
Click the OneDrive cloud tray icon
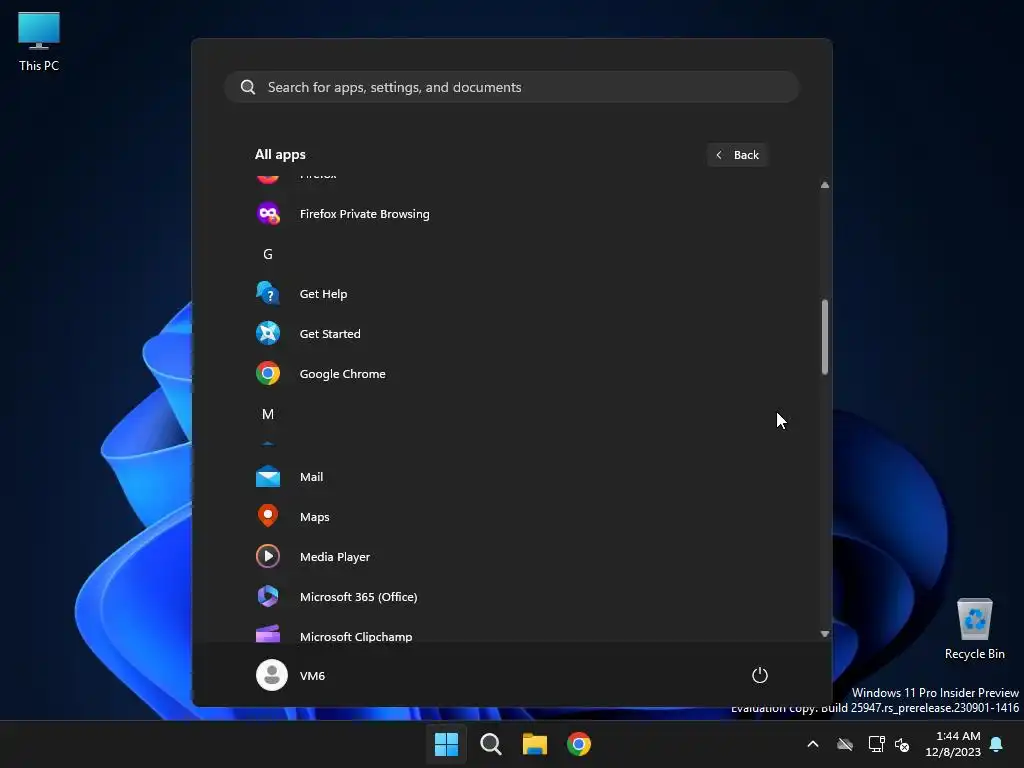coord(845,744)
